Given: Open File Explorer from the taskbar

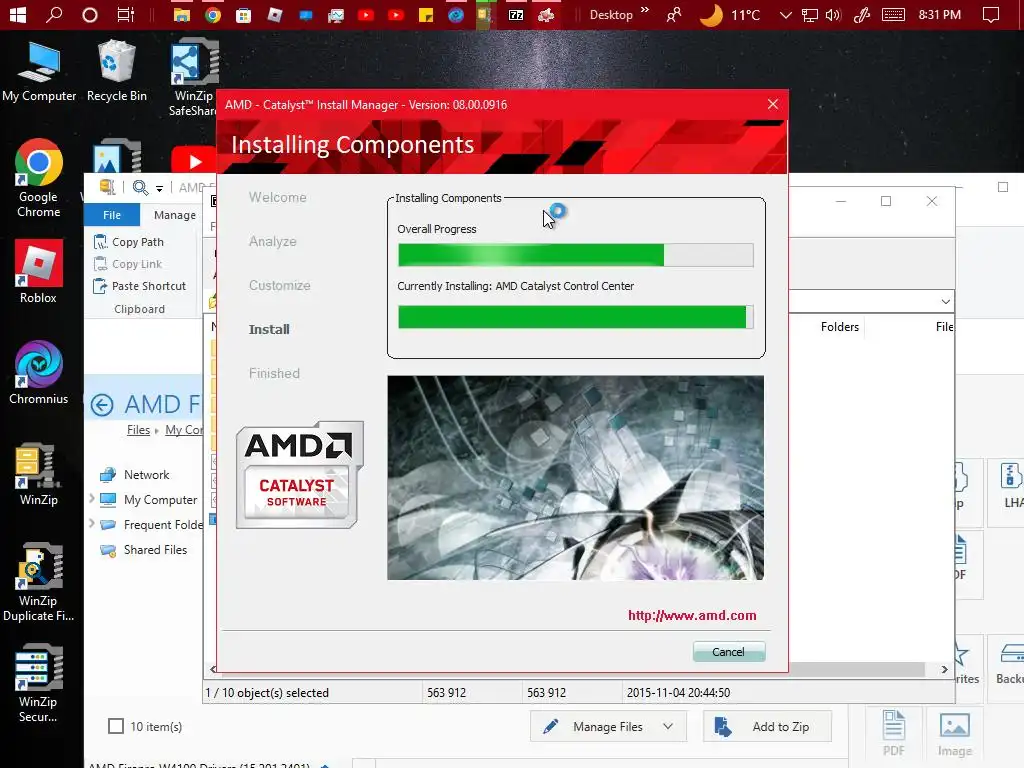Looking at the screenshot, I should [x=182, y=14].
